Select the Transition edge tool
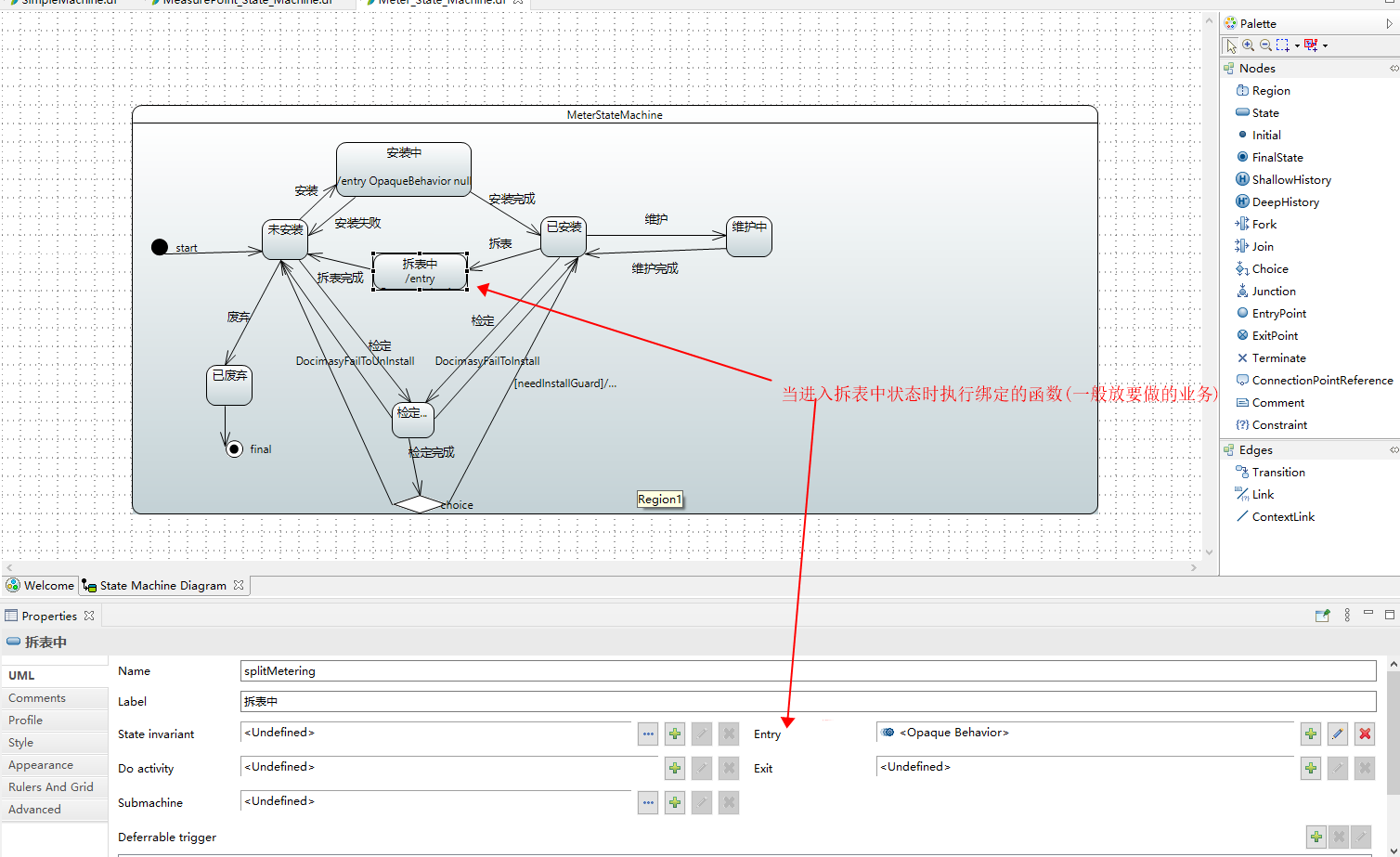The height and width of the screenshot is (857, 1400). click(1270, 472)
